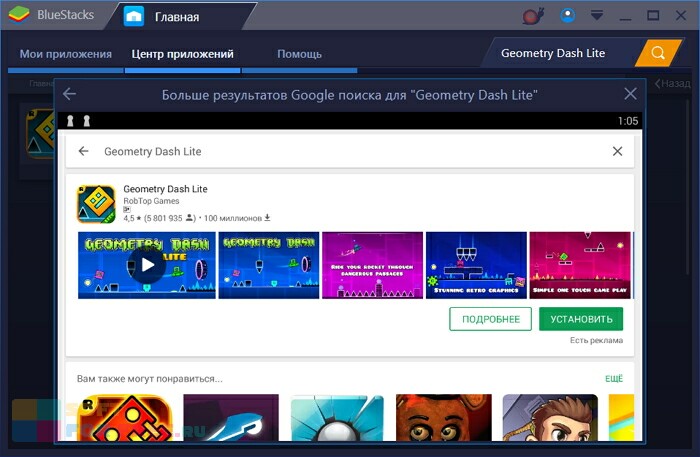700x457 pixels.
Task: Select the Центр приложений tab
Action: pyautogui.click(x=182, y=54)
